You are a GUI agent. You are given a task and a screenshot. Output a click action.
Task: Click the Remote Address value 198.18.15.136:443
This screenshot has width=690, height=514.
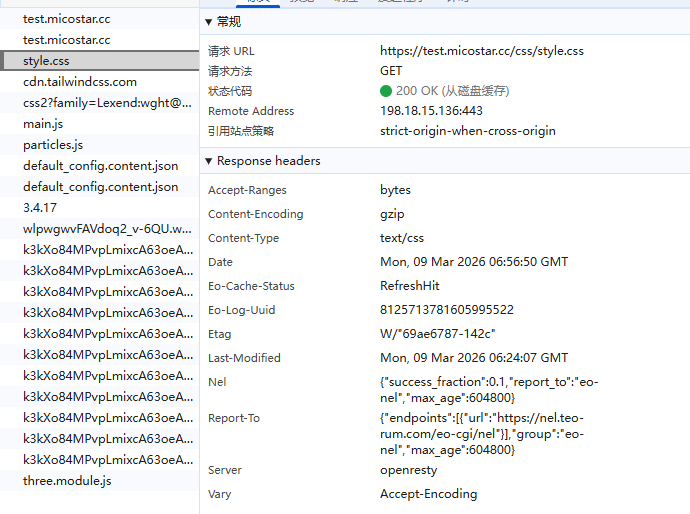tap(431, 111)
